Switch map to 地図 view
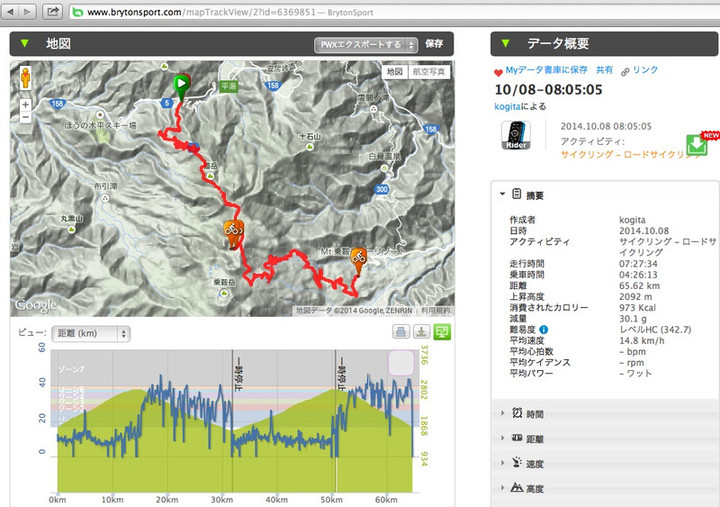 click(x=394, y=72)
